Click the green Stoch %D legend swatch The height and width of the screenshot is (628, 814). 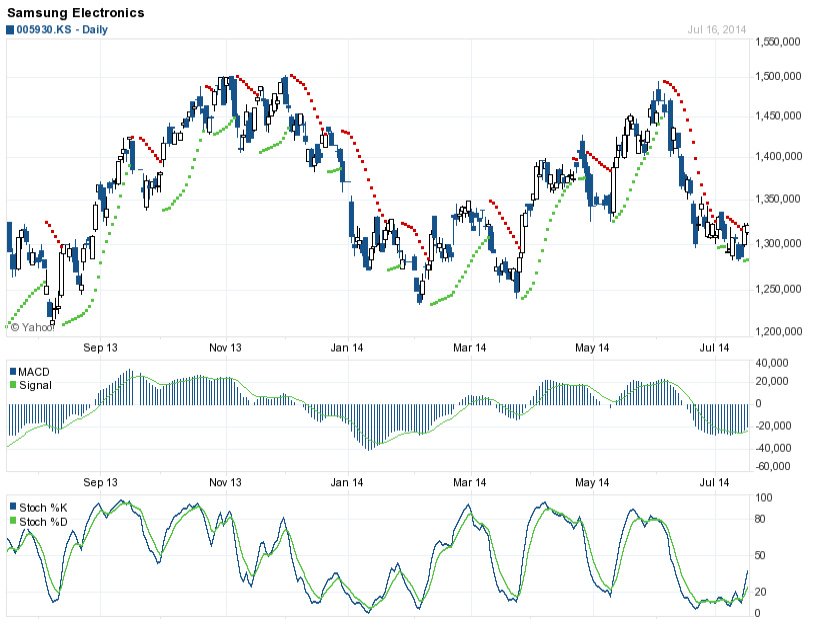click(x=13, y=521)
